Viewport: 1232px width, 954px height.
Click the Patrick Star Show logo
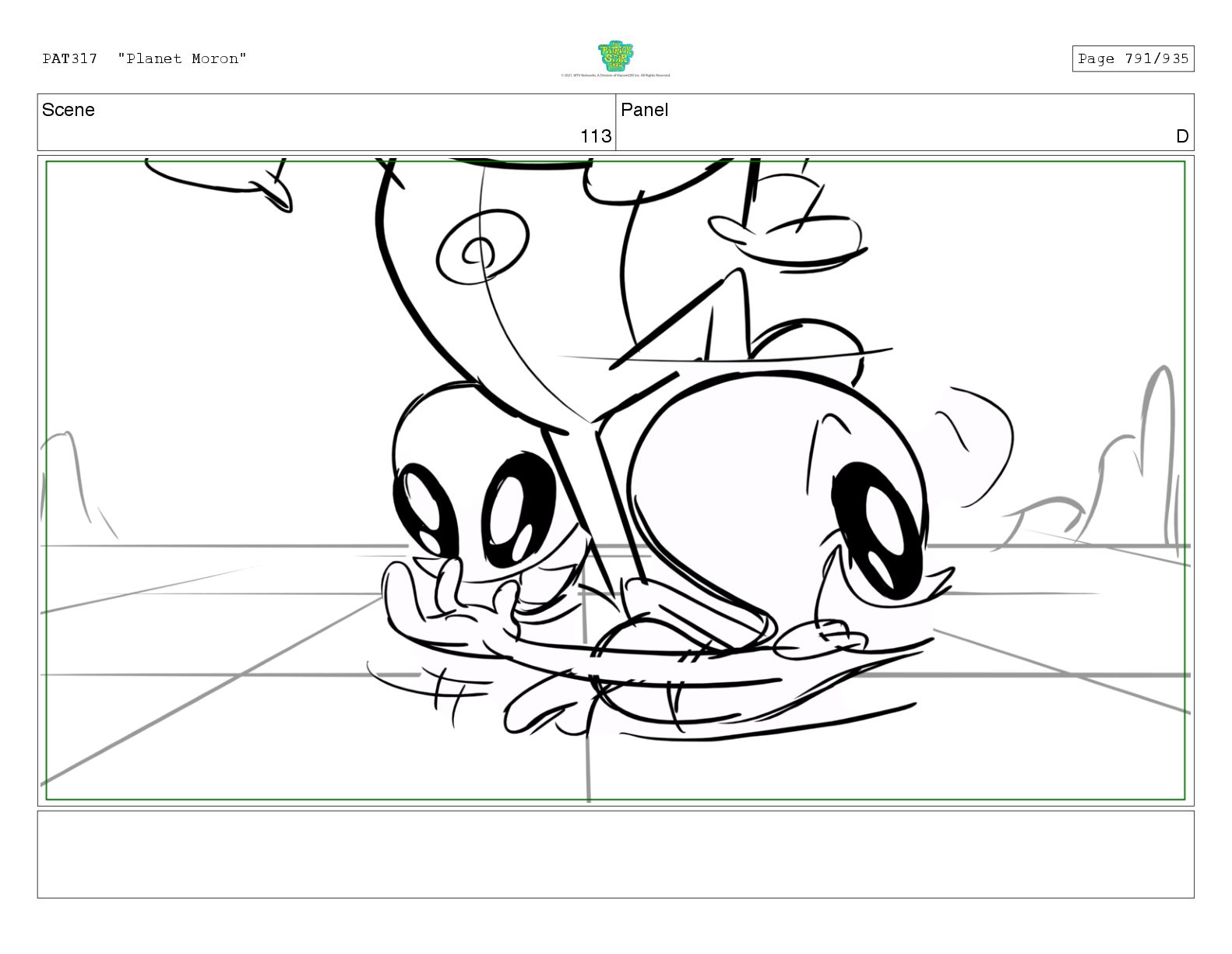click(615, 57)
